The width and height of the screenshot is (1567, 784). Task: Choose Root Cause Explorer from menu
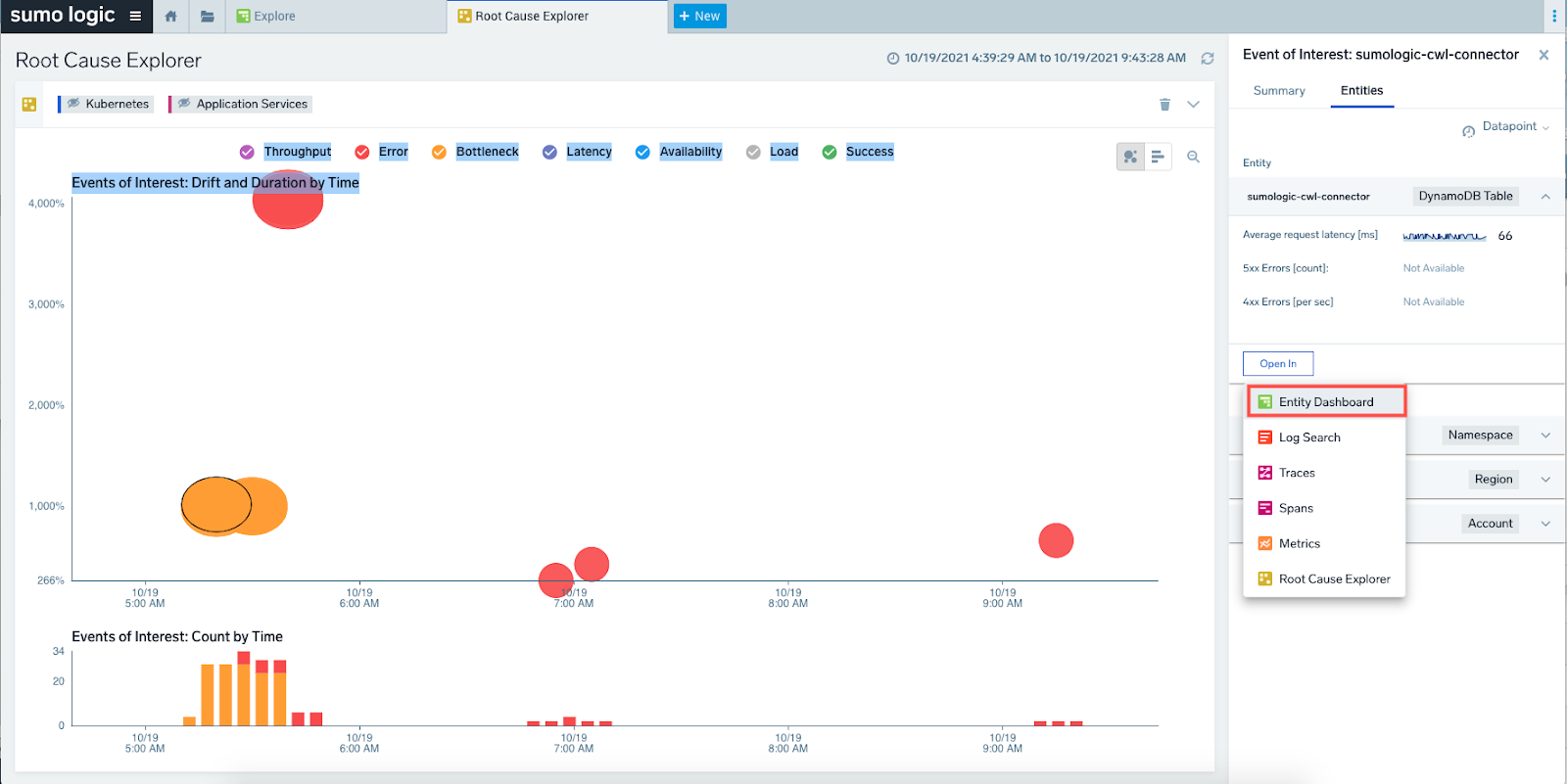pos(1324,578)
